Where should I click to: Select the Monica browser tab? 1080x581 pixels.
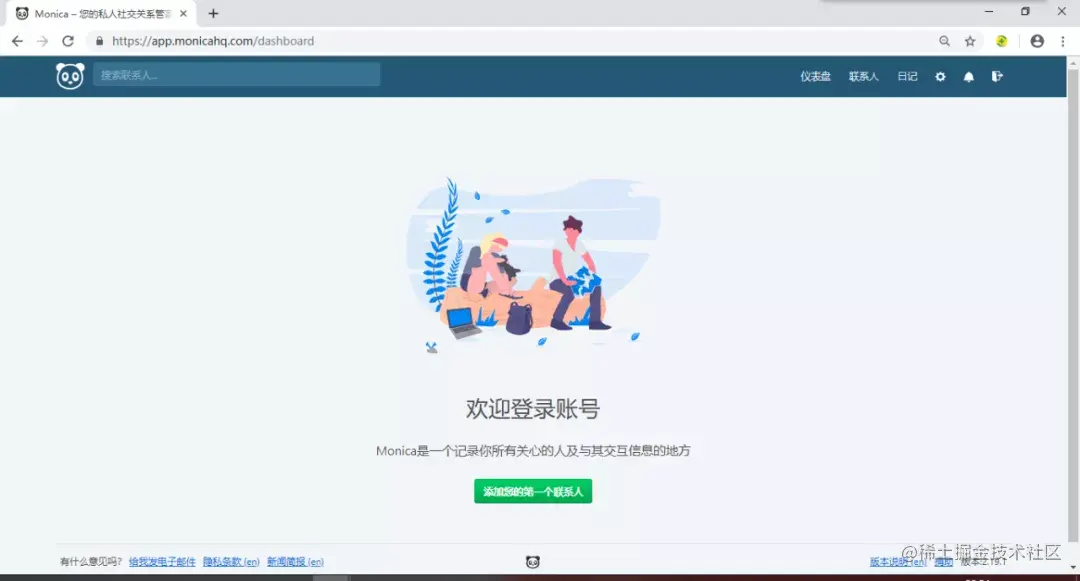pyautogui.click(x=102, y=14)
